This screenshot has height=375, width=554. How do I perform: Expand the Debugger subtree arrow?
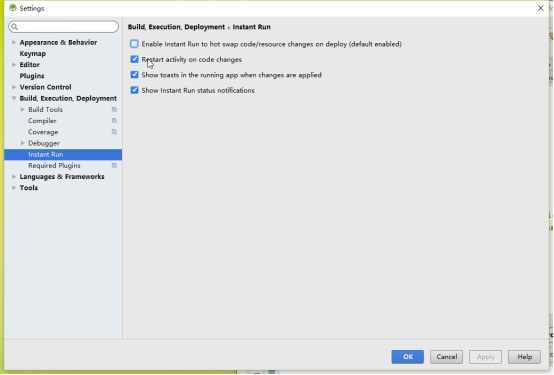[x=23, y=143]
